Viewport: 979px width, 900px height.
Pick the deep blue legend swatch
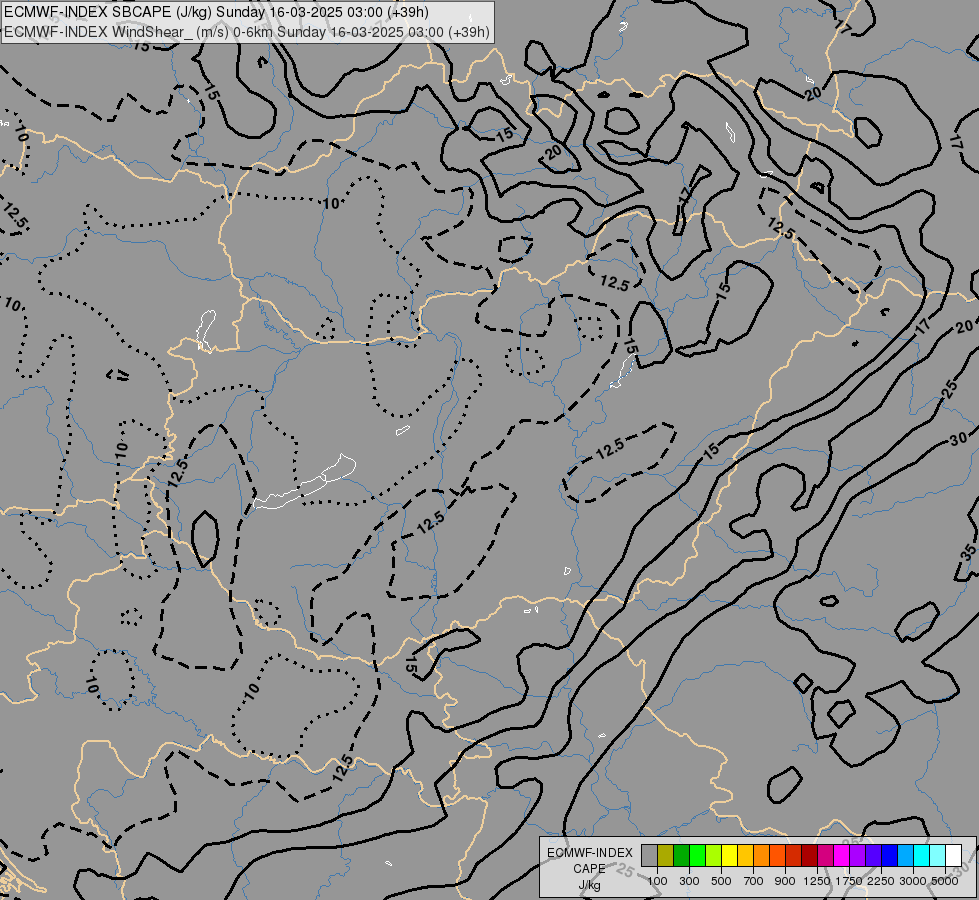[890, 856]
